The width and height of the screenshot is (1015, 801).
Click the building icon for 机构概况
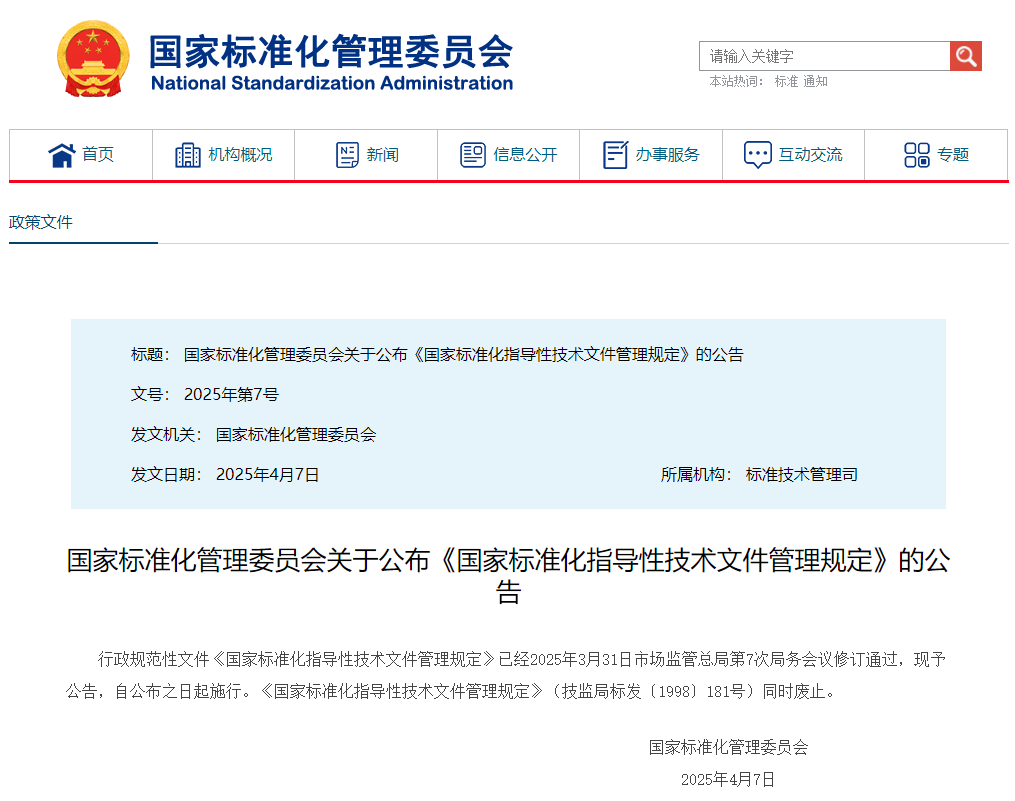pos(188,155)
